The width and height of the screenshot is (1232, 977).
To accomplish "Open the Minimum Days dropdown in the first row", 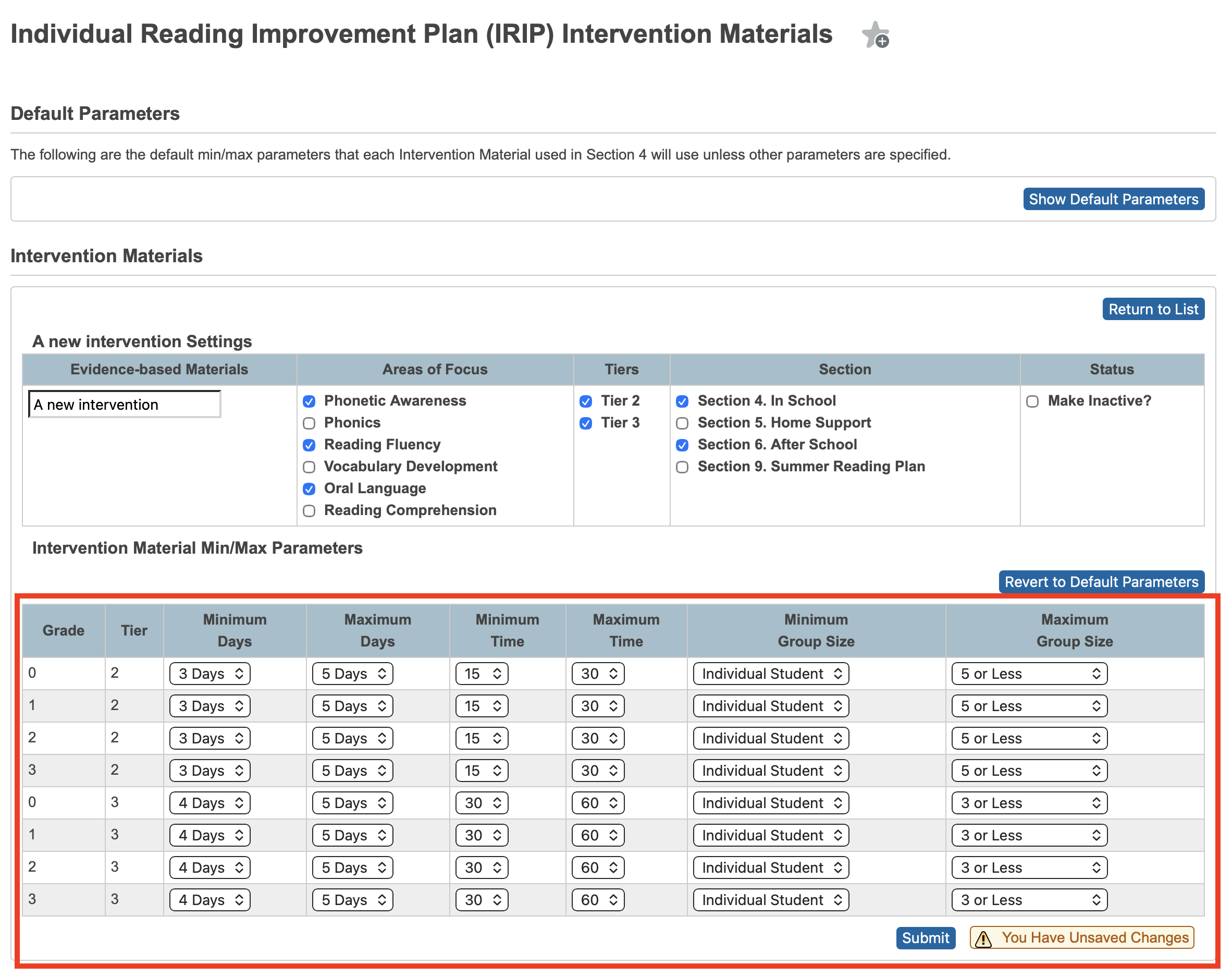I will pos(209,674).
